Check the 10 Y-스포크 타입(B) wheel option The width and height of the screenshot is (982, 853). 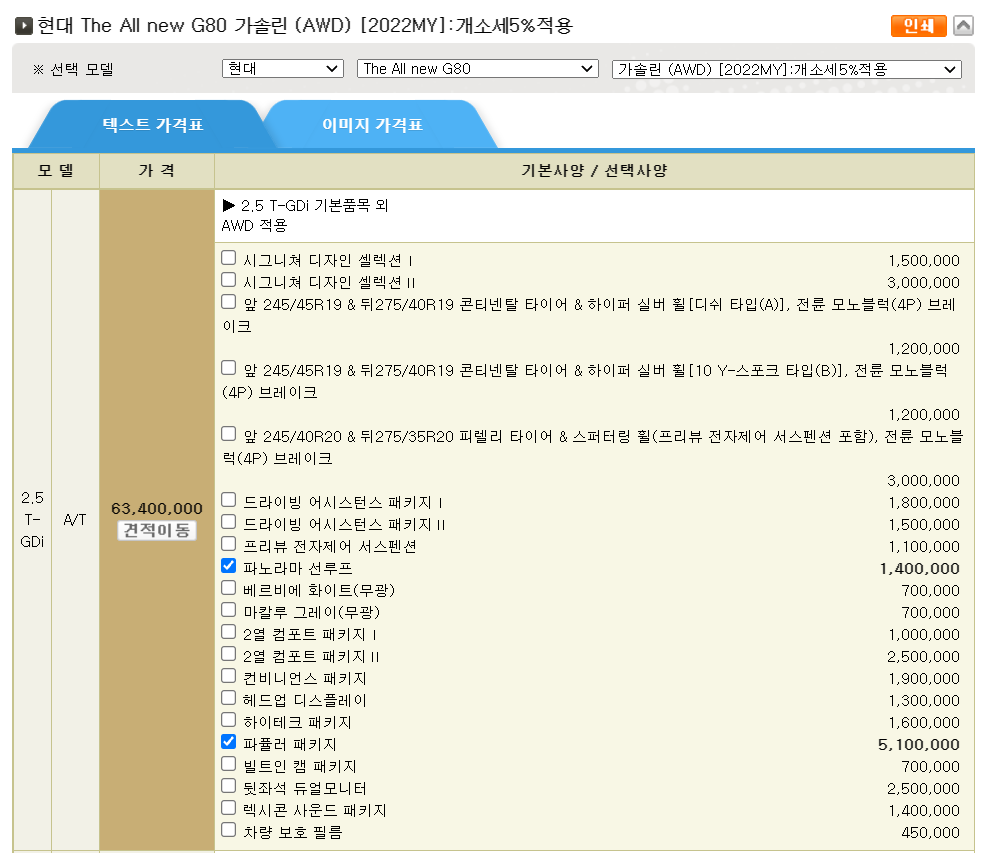click(x=229, y=368)
